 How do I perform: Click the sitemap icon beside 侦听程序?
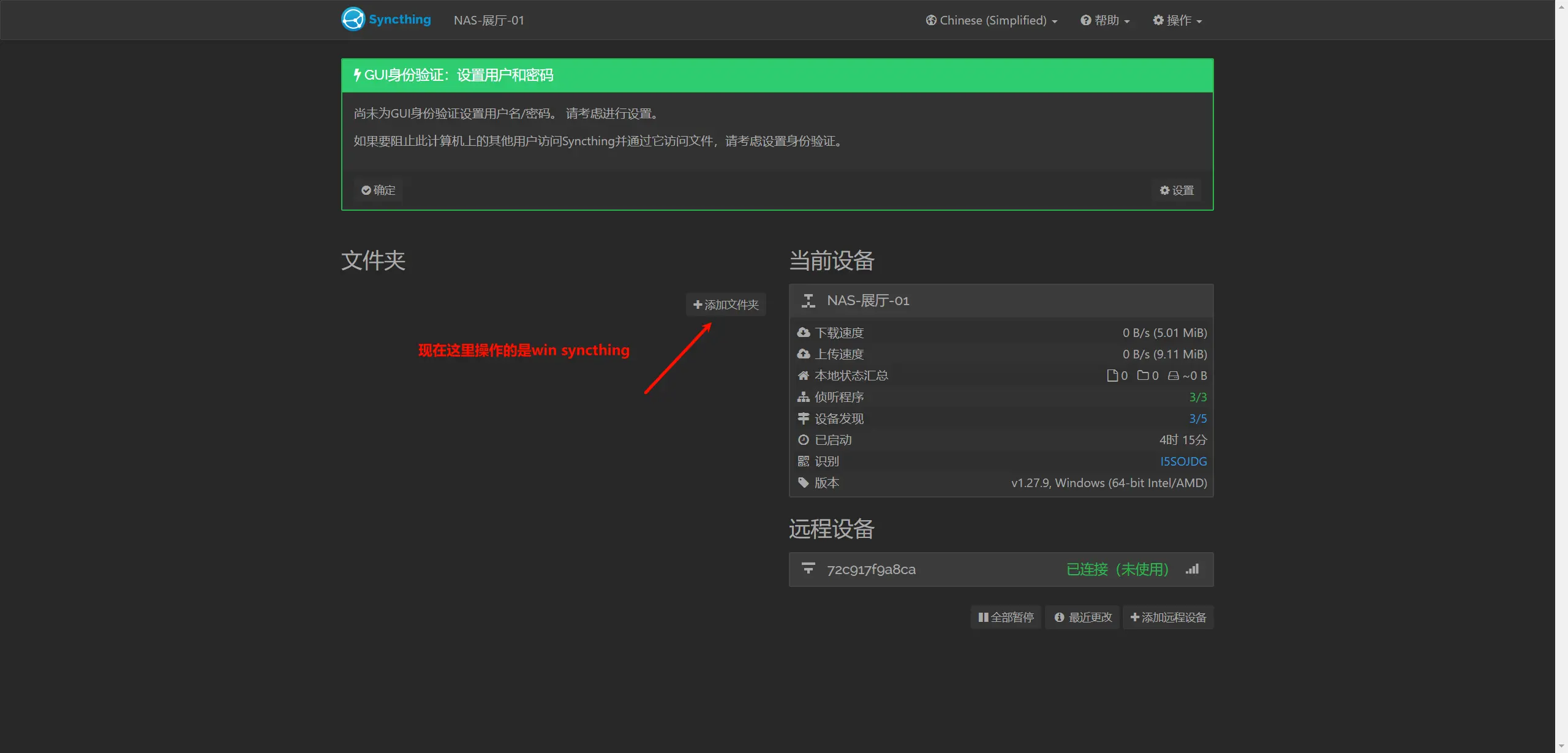[804, 396]
